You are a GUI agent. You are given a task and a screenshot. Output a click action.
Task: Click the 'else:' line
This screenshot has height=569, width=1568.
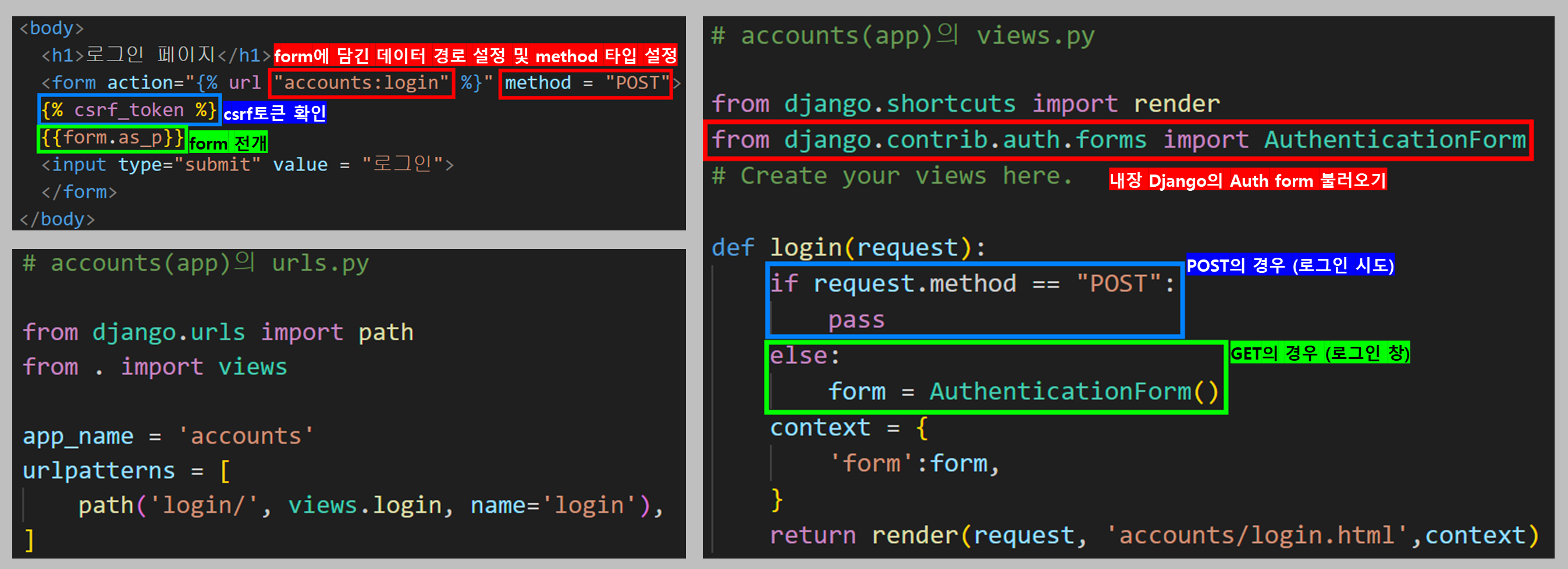[x=805, y=355]
